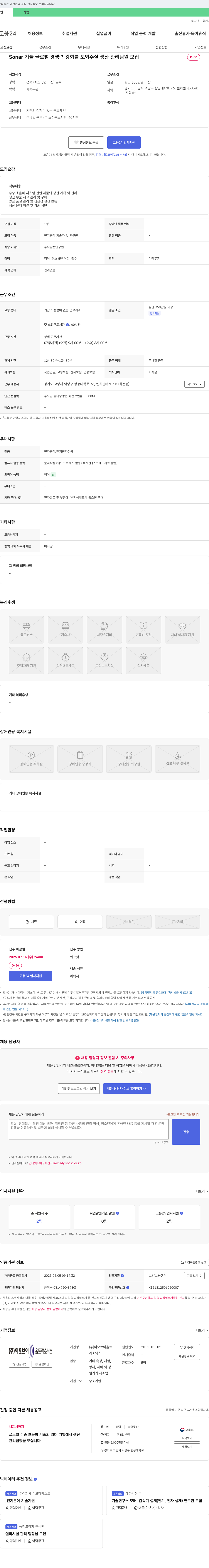Image resolution: width=209 pixels, height=1568 pixels.
Task: Click the 모성보호시설 icon
Action: point(104,660)
